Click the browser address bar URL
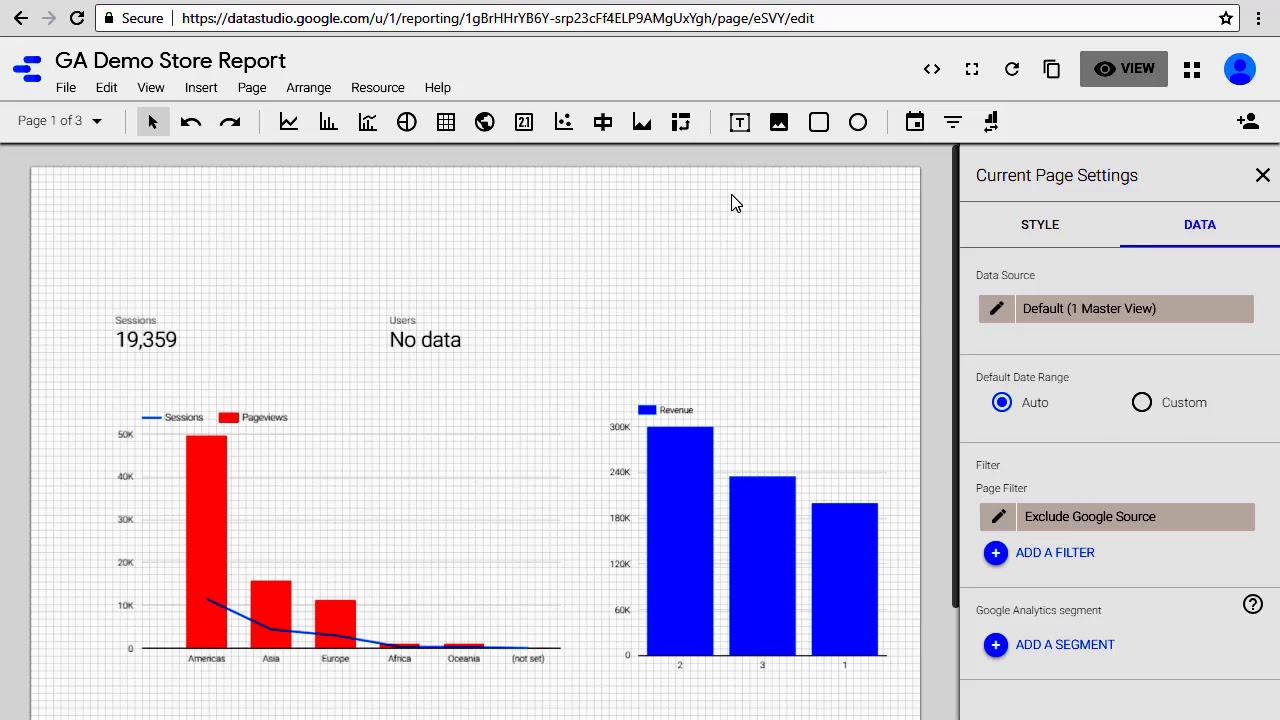 498,18
